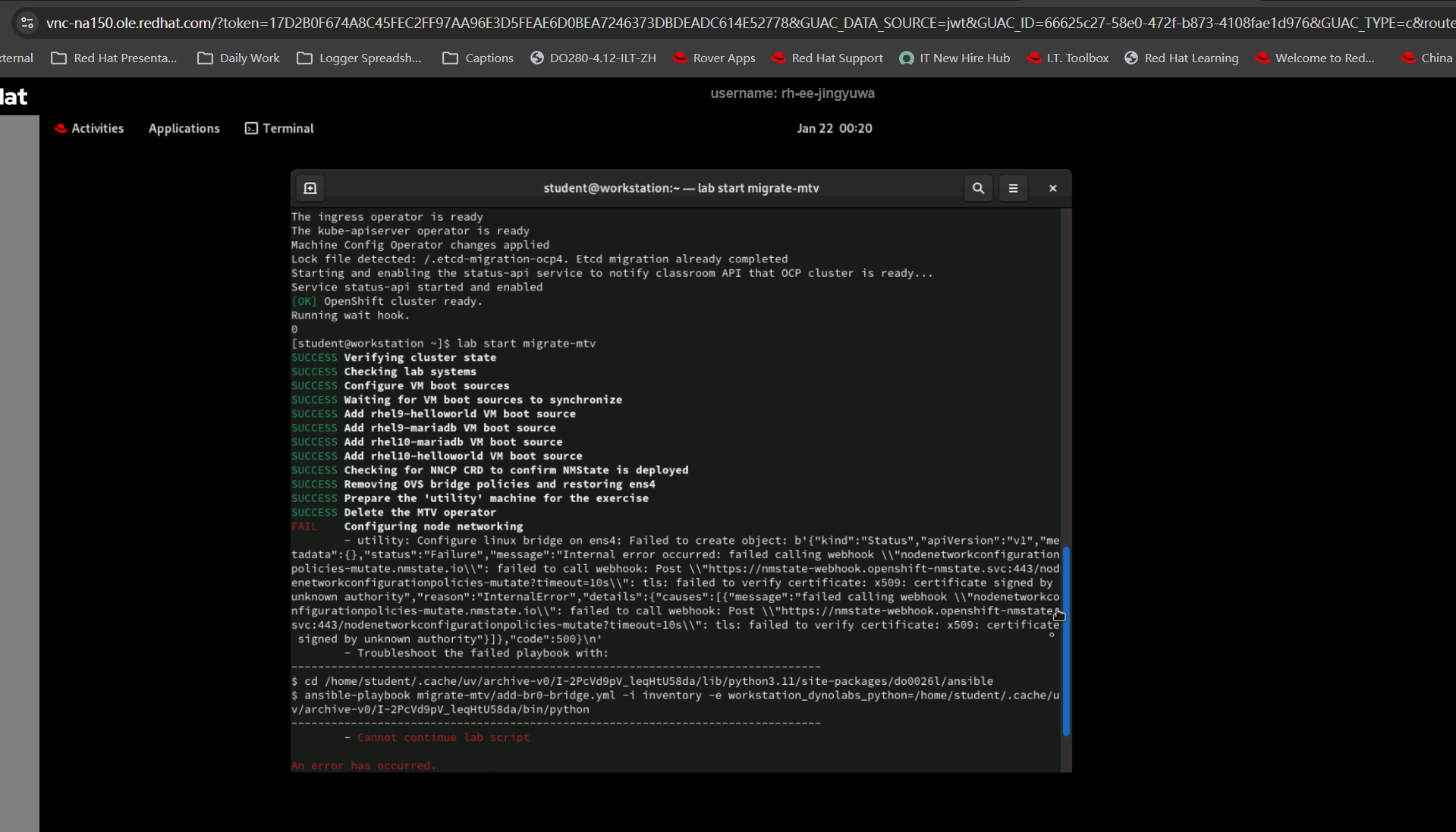The image size is (1456, 832).
Task: Open terminal search with magnifier icon
Action: click(x=978, y=188)
